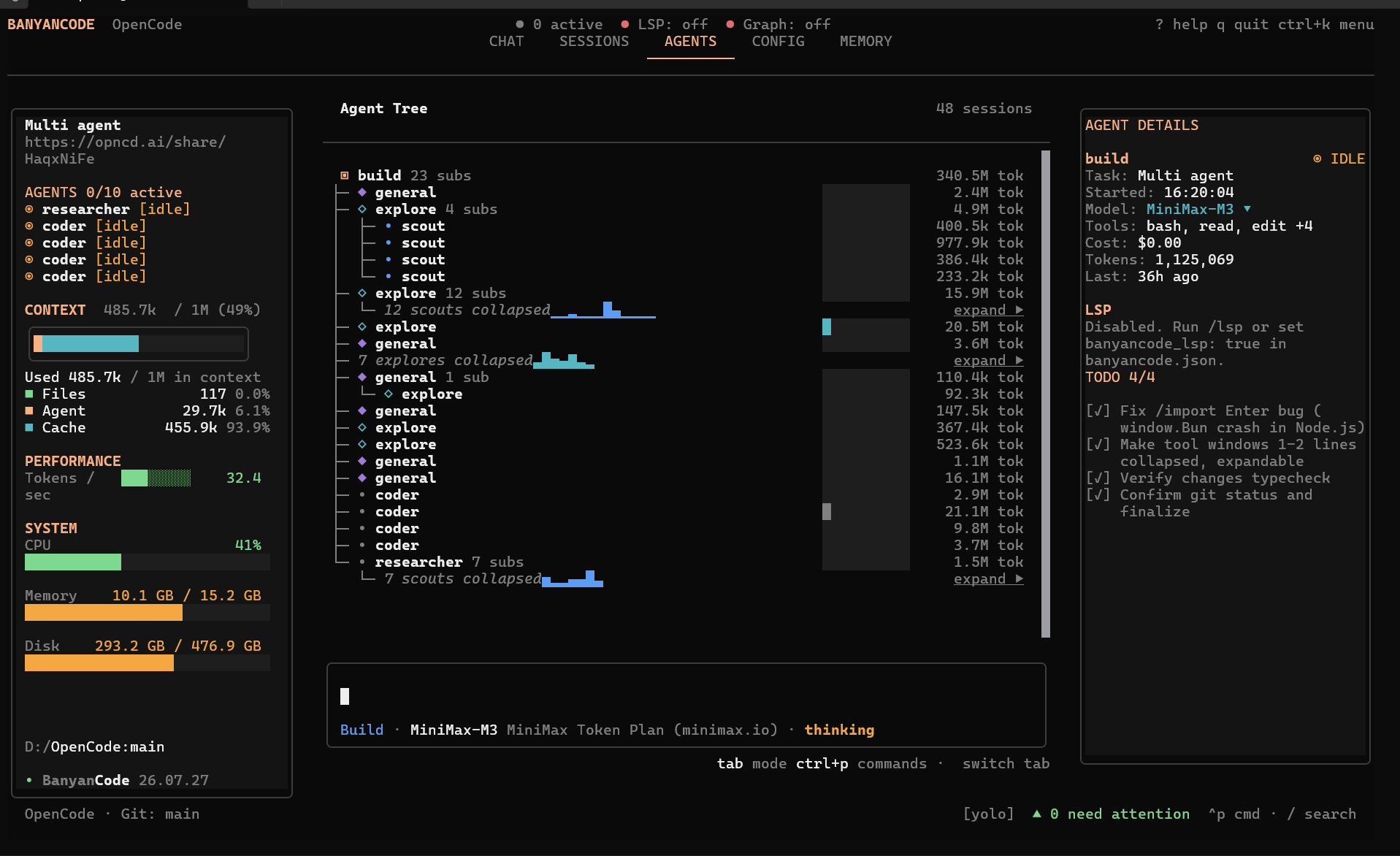The image size is (1400, 856).
Task: Toggle the Graph: off indicator
Action: tap(779, 24)
